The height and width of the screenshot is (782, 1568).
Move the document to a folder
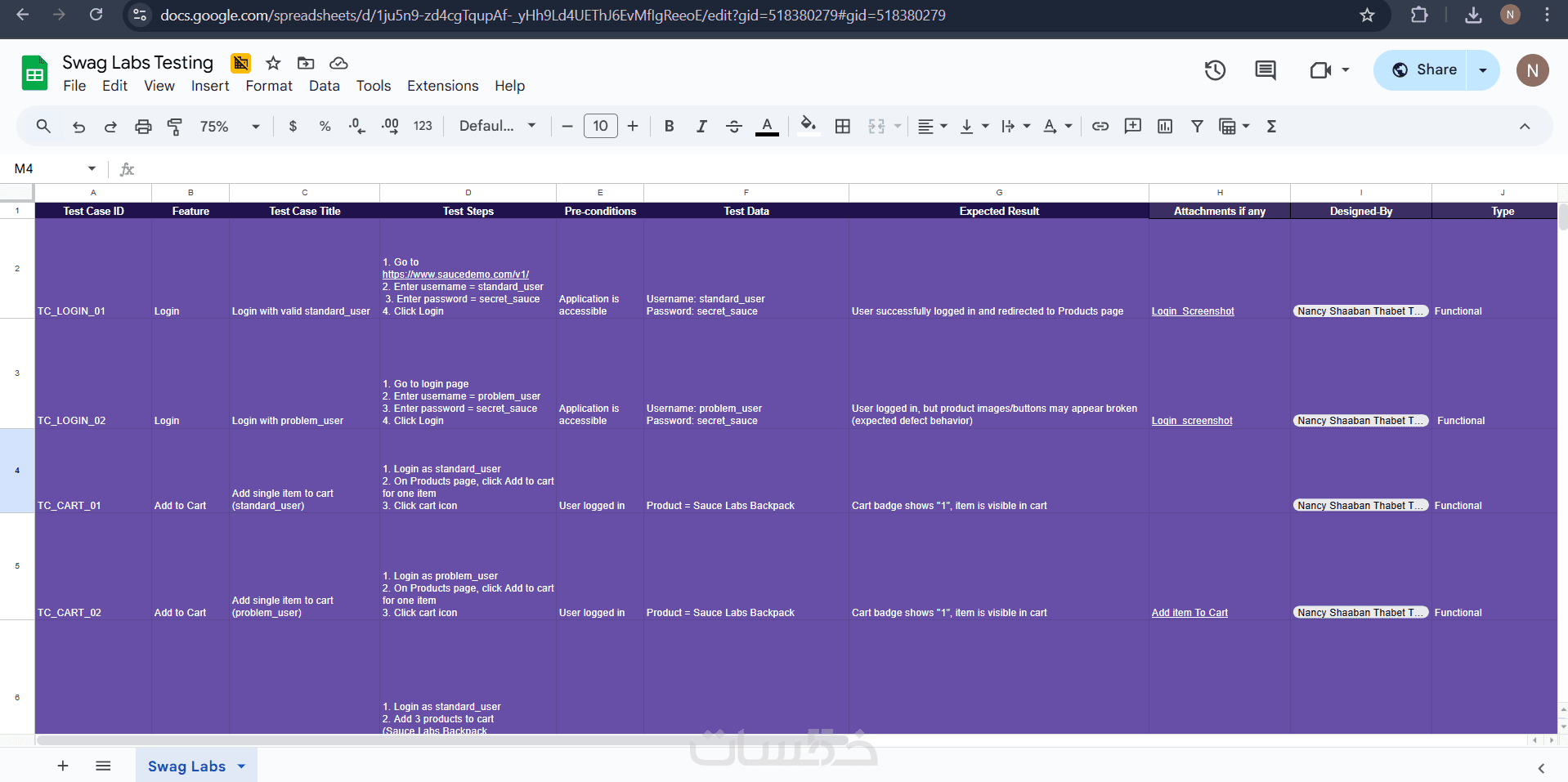(x=306, y=63)
